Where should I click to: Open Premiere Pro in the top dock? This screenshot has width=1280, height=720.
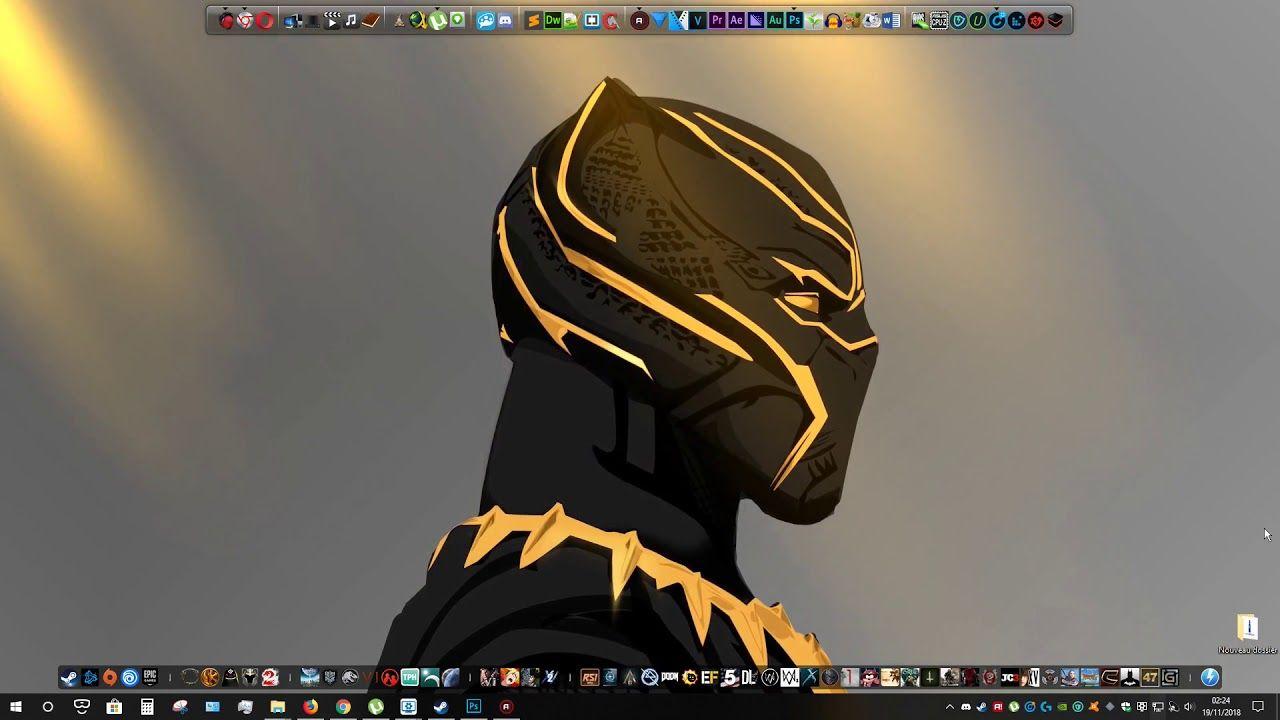717,20
